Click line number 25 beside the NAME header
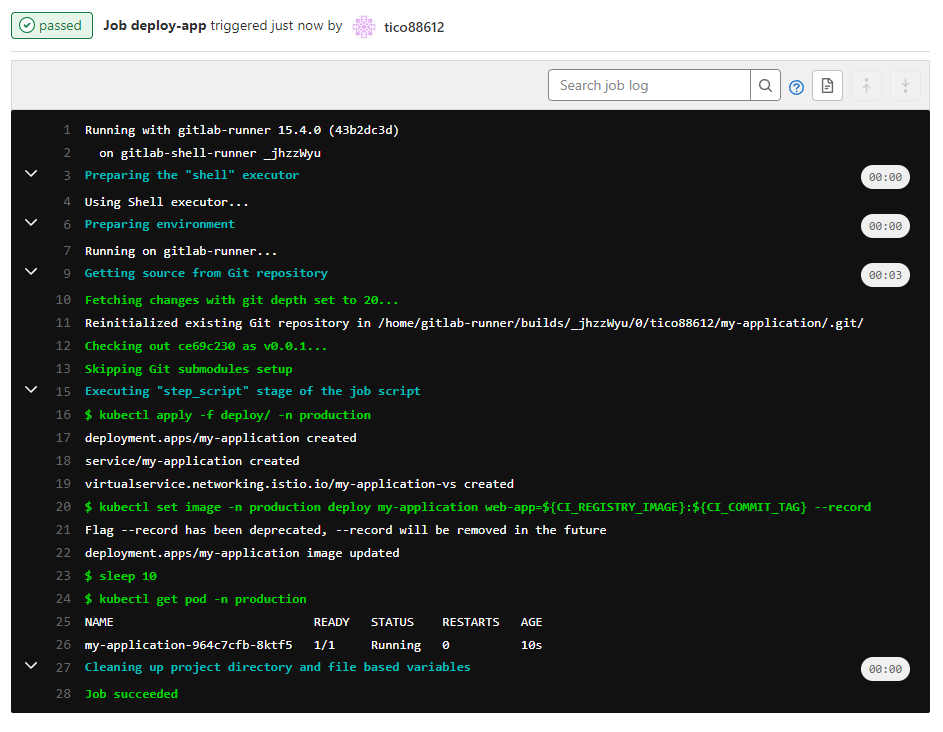This screenshot has width=943, height=732. pyautogui.click(x=63, y=622)
